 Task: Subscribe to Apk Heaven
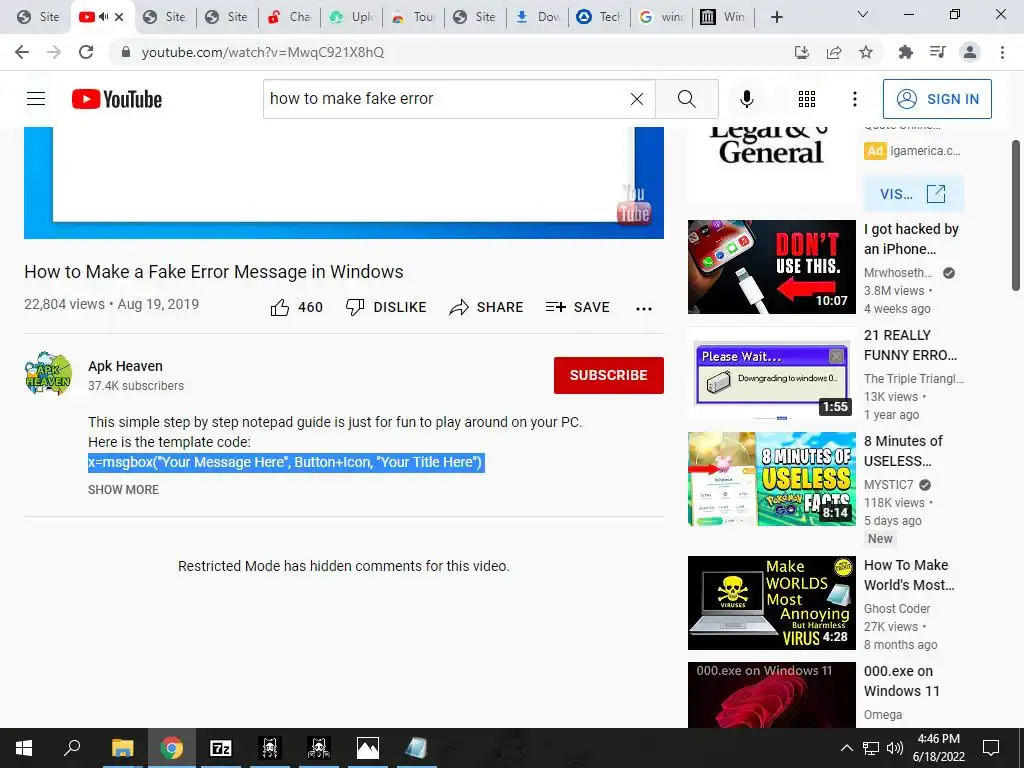point(609,376)
